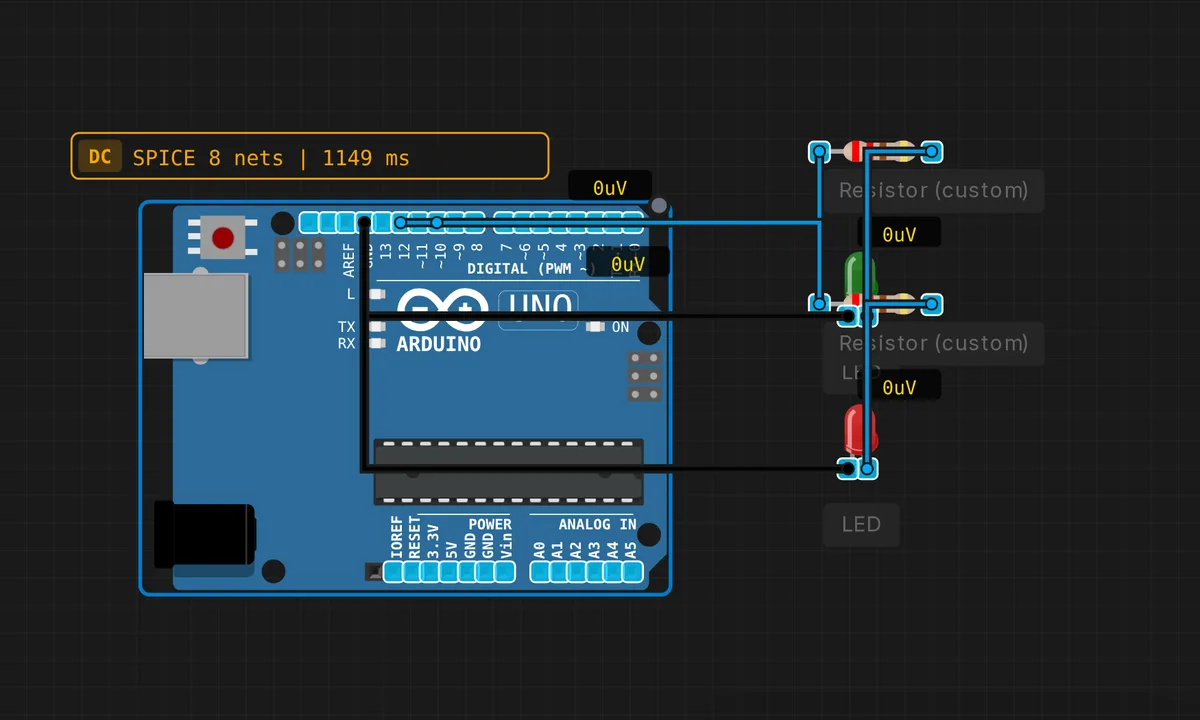
Task: Click the AREF pin header
Action: 346,222
